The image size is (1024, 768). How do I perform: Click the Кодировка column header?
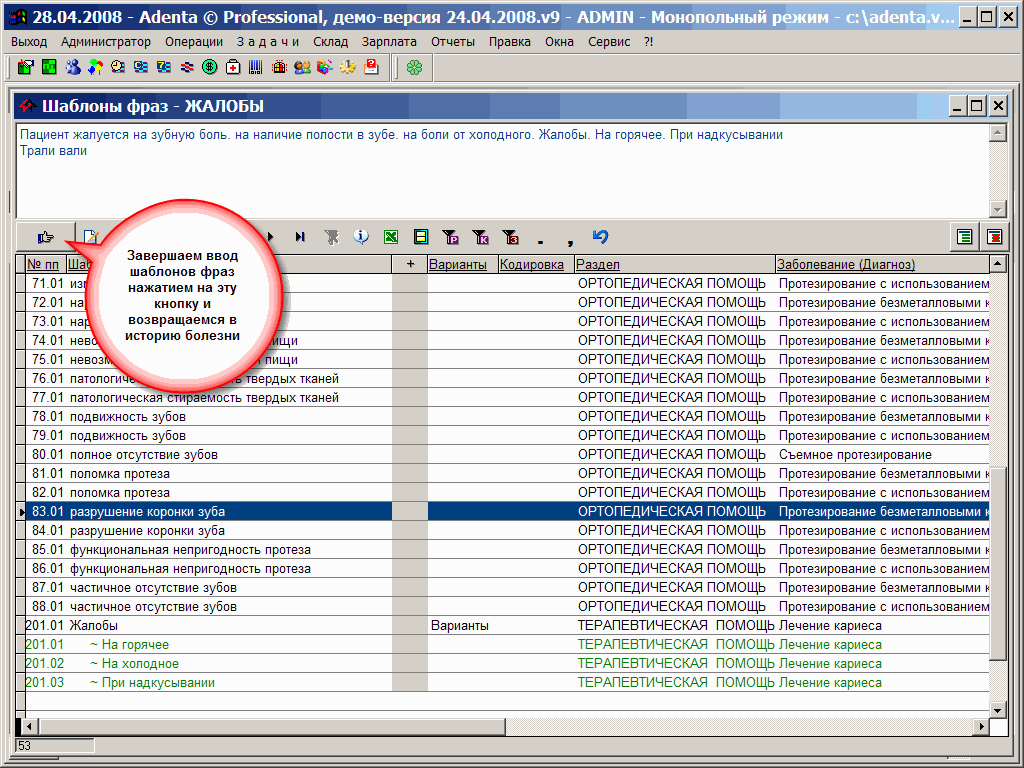[x=531, y=264]
